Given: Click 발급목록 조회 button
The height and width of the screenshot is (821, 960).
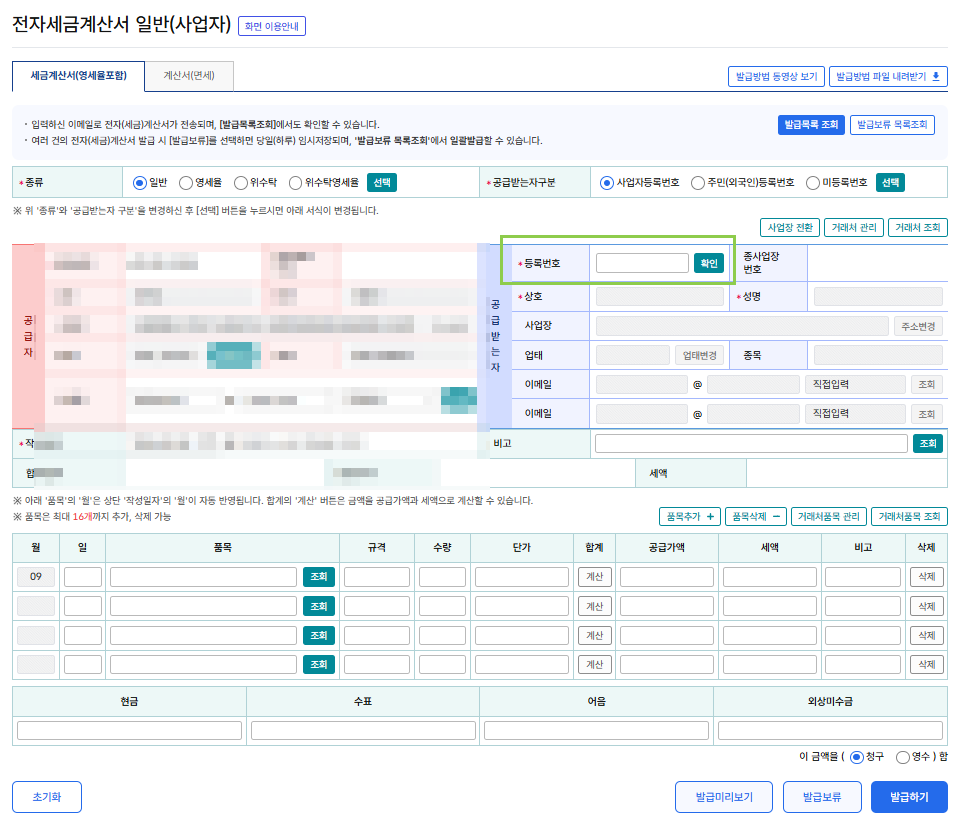Looking at the screenshot, I should pyautogui.click(x=811, y=125).
